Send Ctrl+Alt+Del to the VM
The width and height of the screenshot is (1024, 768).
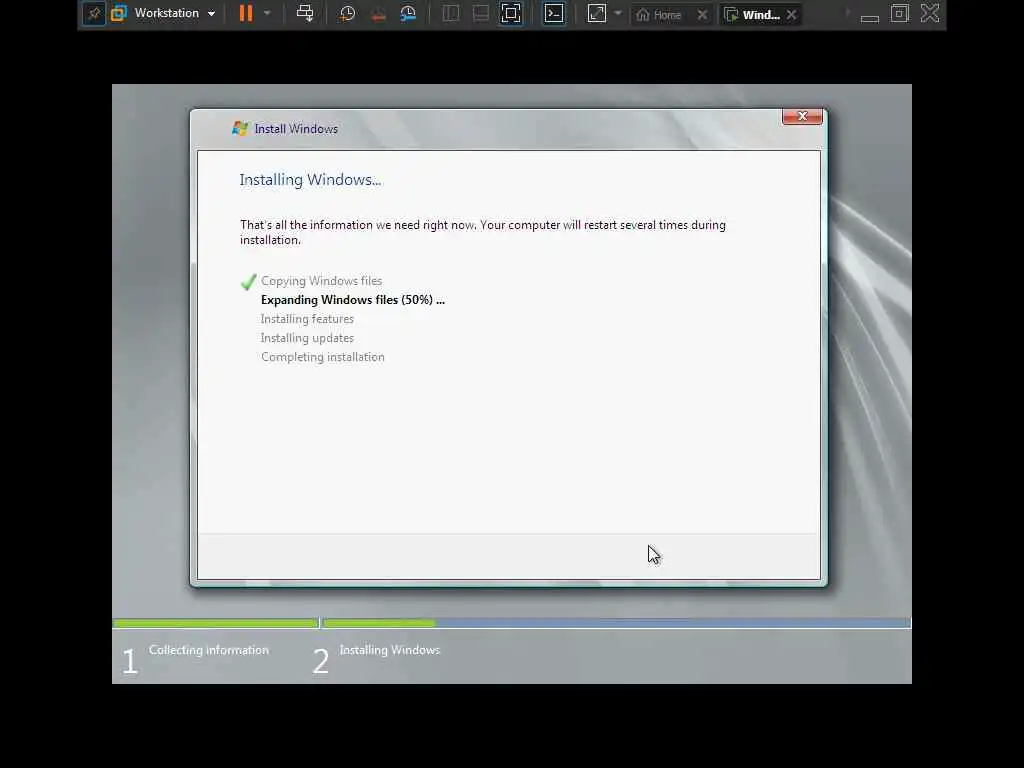click(x=305, y=14)
